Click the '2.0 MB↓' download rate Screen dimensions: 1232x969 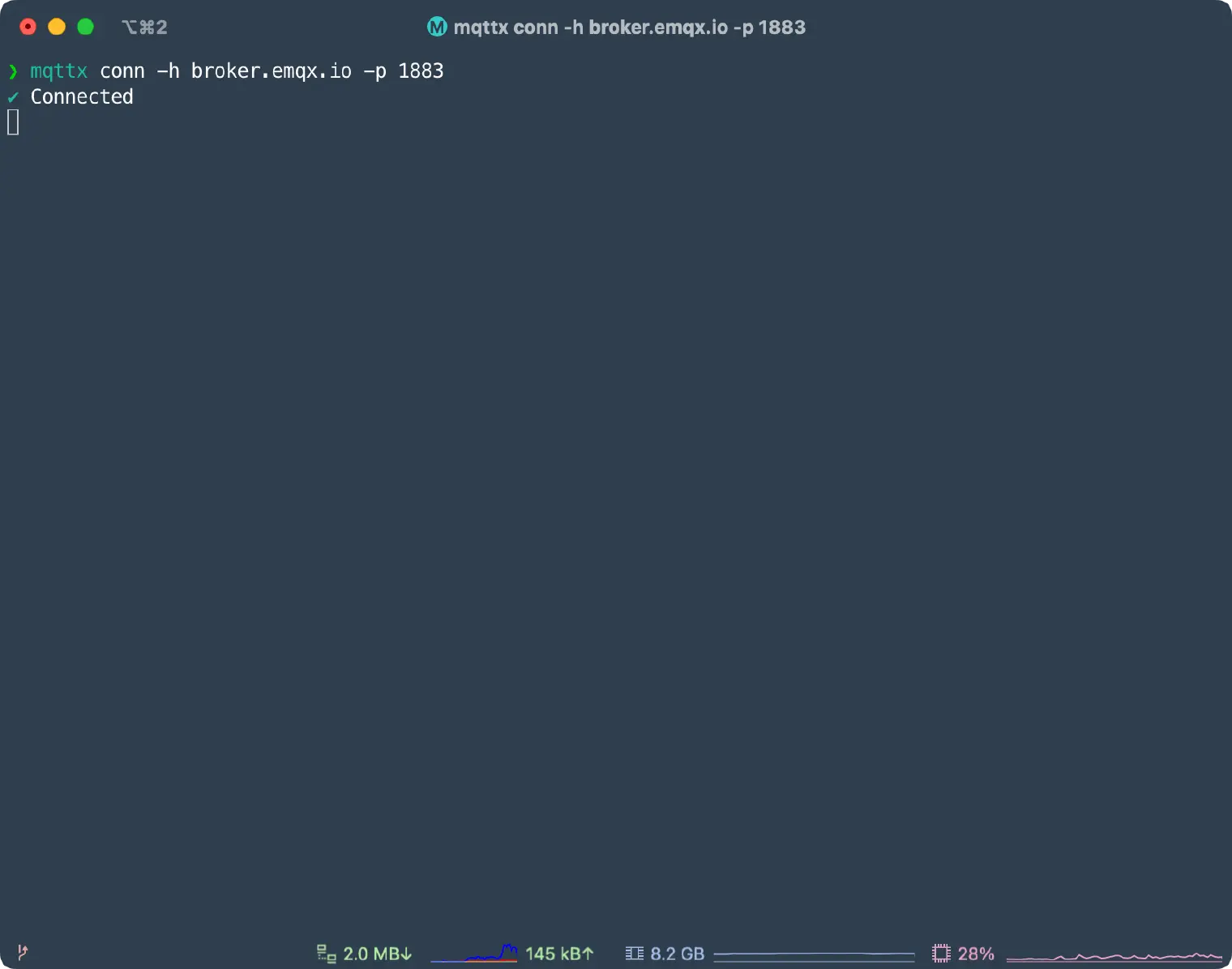point(378,954)
